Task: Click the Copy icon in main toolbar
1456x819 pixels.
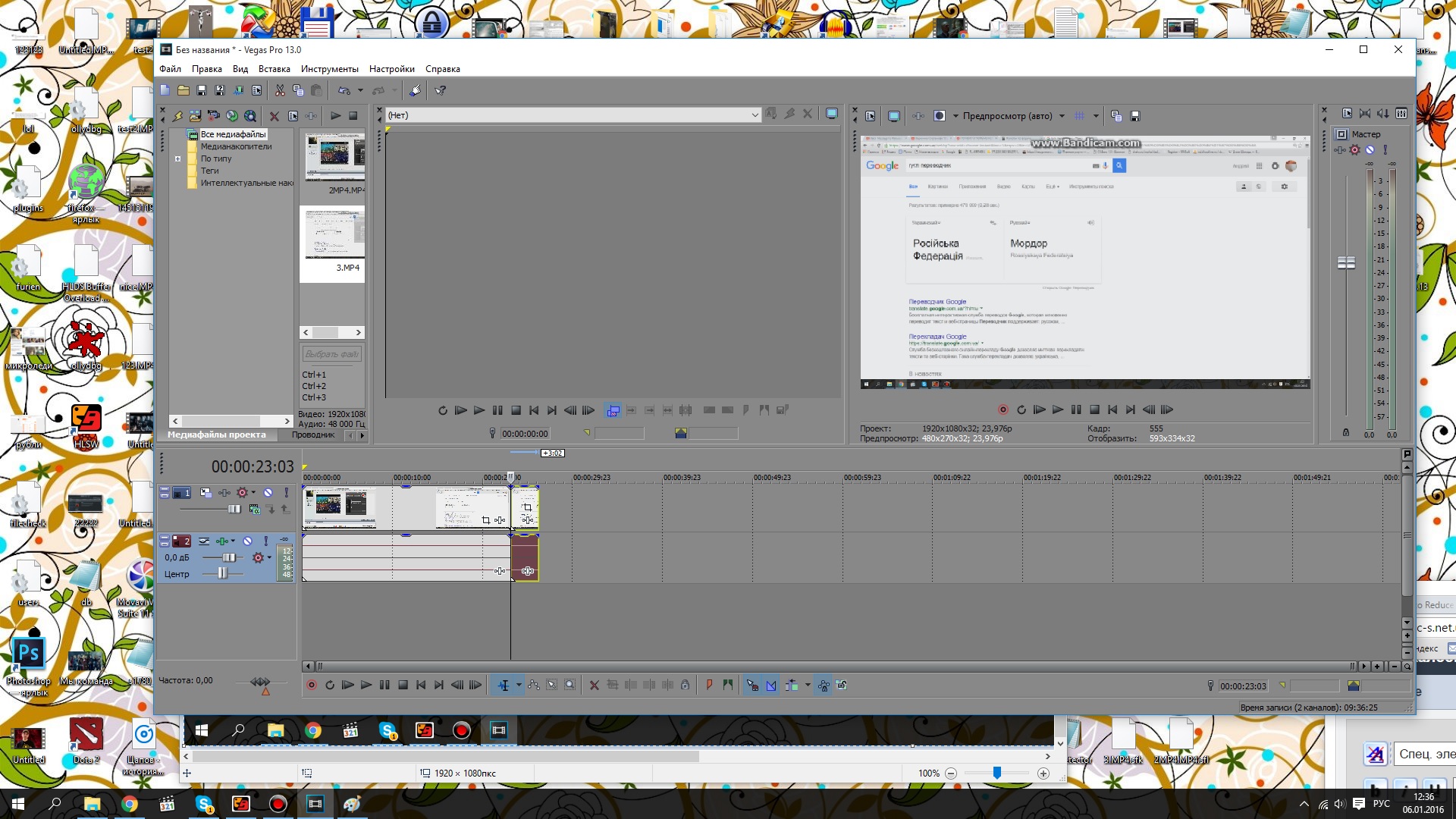Action: [x=298, y=90]
